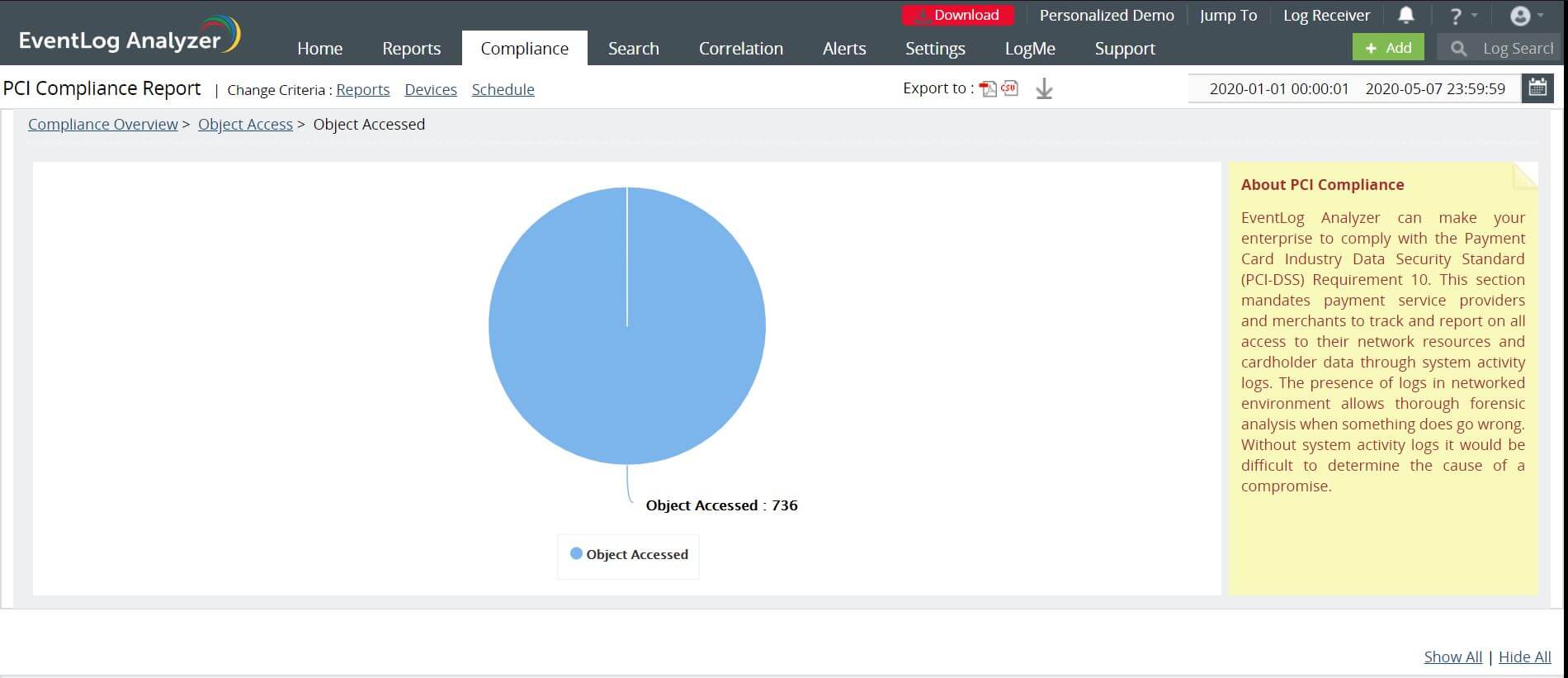Select the Compliance tab
The width and height of the screenshot is (1568, 678).
click(524, 49)
